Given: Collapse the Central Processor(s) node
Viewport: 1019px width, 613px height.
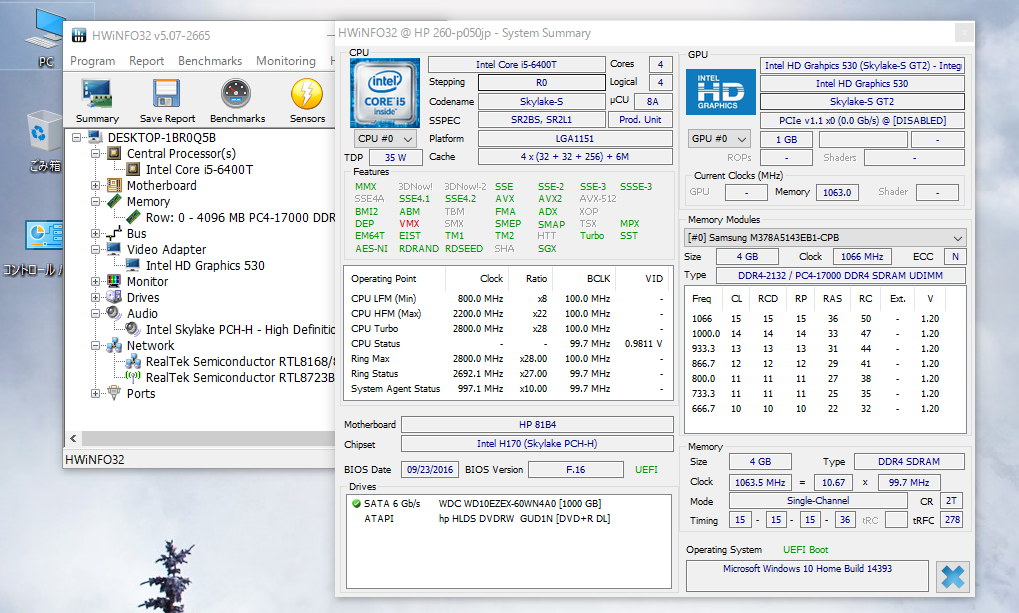Looking at the screenshot, I should (x=96, y=153).
